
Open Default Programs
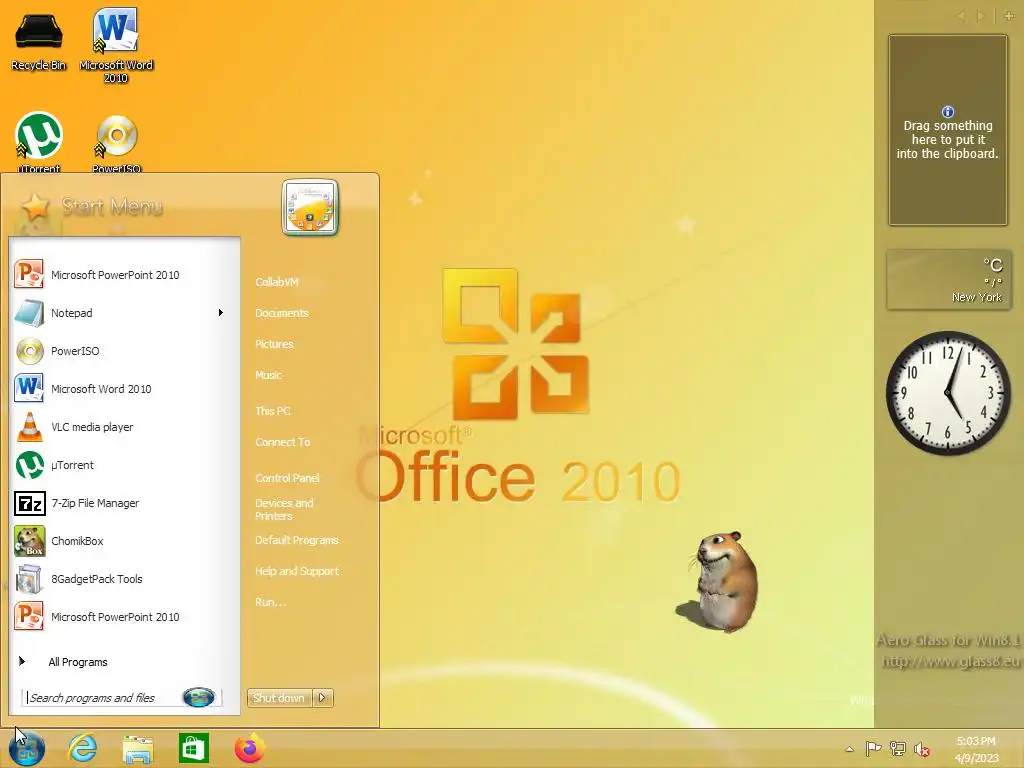pyautogui.click(x=296, y=539)
